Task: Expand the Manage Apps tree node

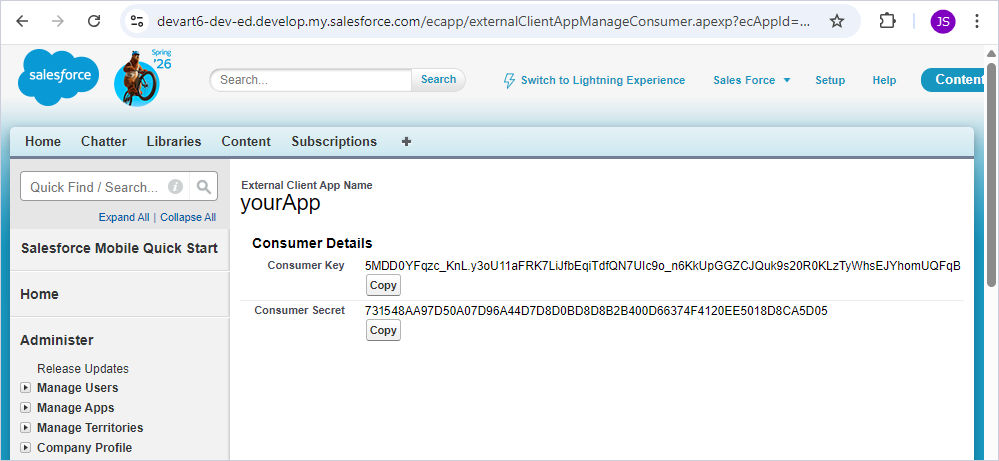Action: (x=25, y=408)
